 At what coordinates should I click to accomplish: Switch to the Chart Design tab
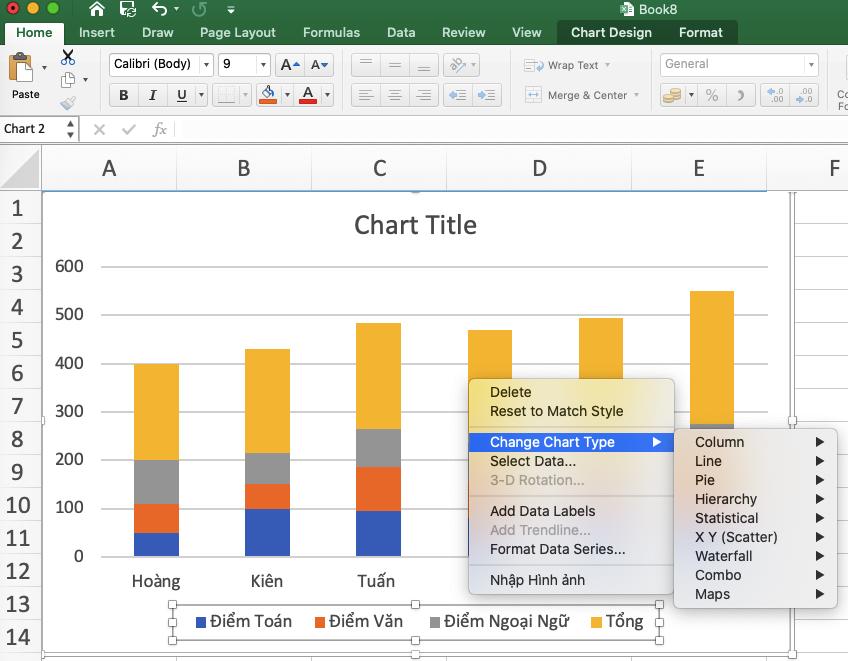[x=610, y=32]
